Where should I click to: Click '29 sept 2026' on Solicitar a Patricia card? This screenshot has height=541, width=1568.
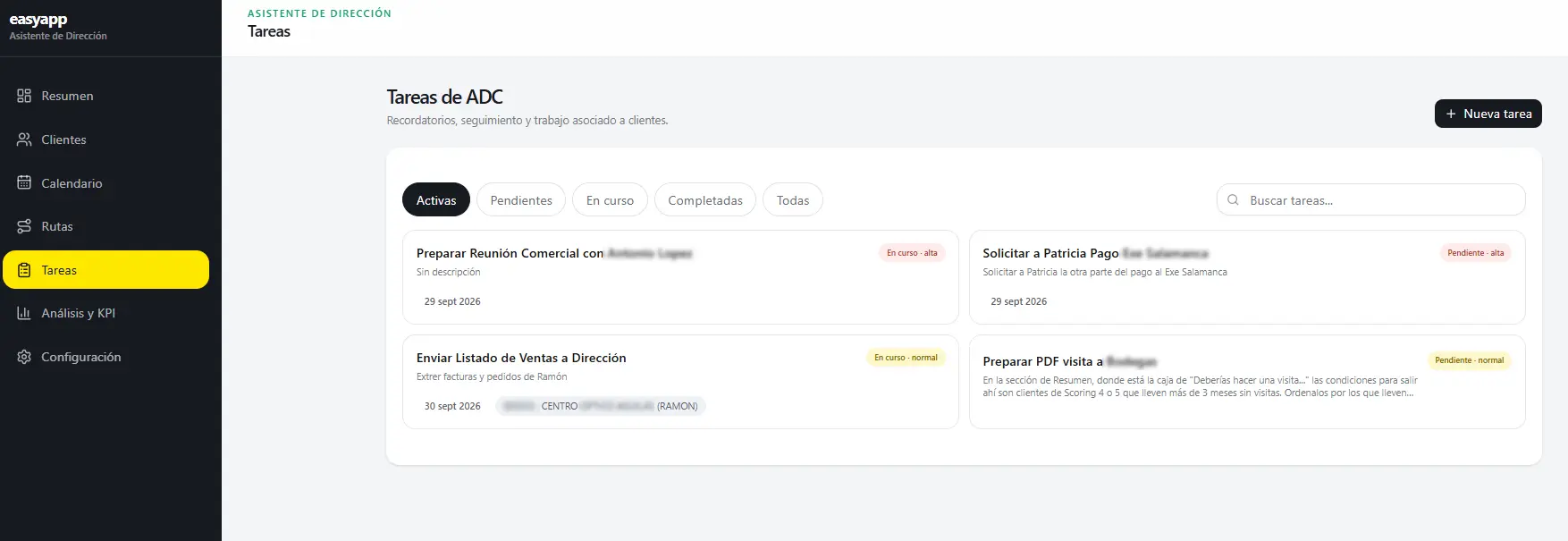pos(1018,301)
